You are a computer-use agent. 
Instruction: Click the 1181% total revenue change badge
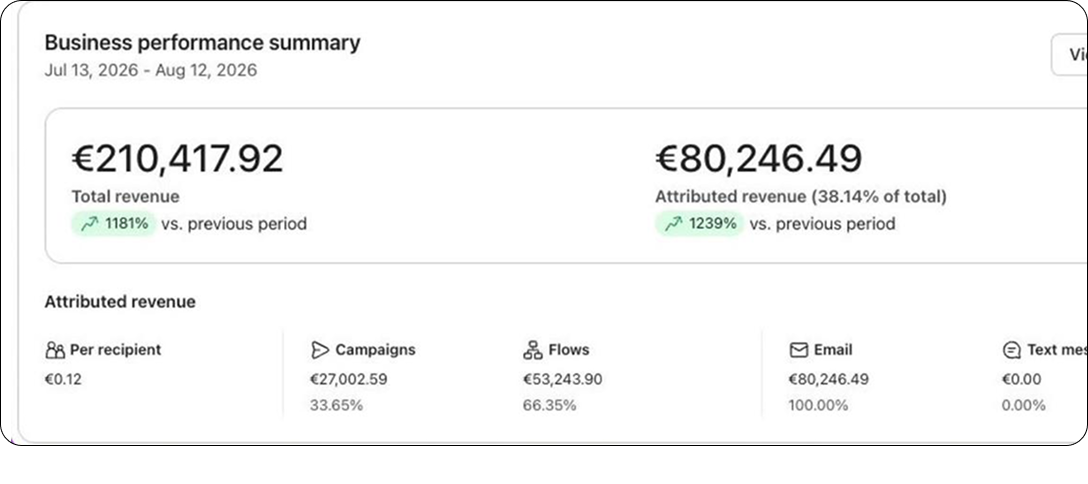coord(114,224)
